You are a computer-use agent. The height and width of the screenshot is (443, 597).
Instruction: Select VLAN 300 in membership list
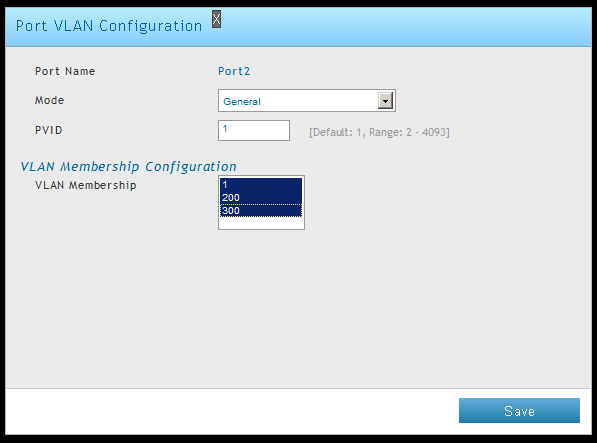click(x=261, y=210)
